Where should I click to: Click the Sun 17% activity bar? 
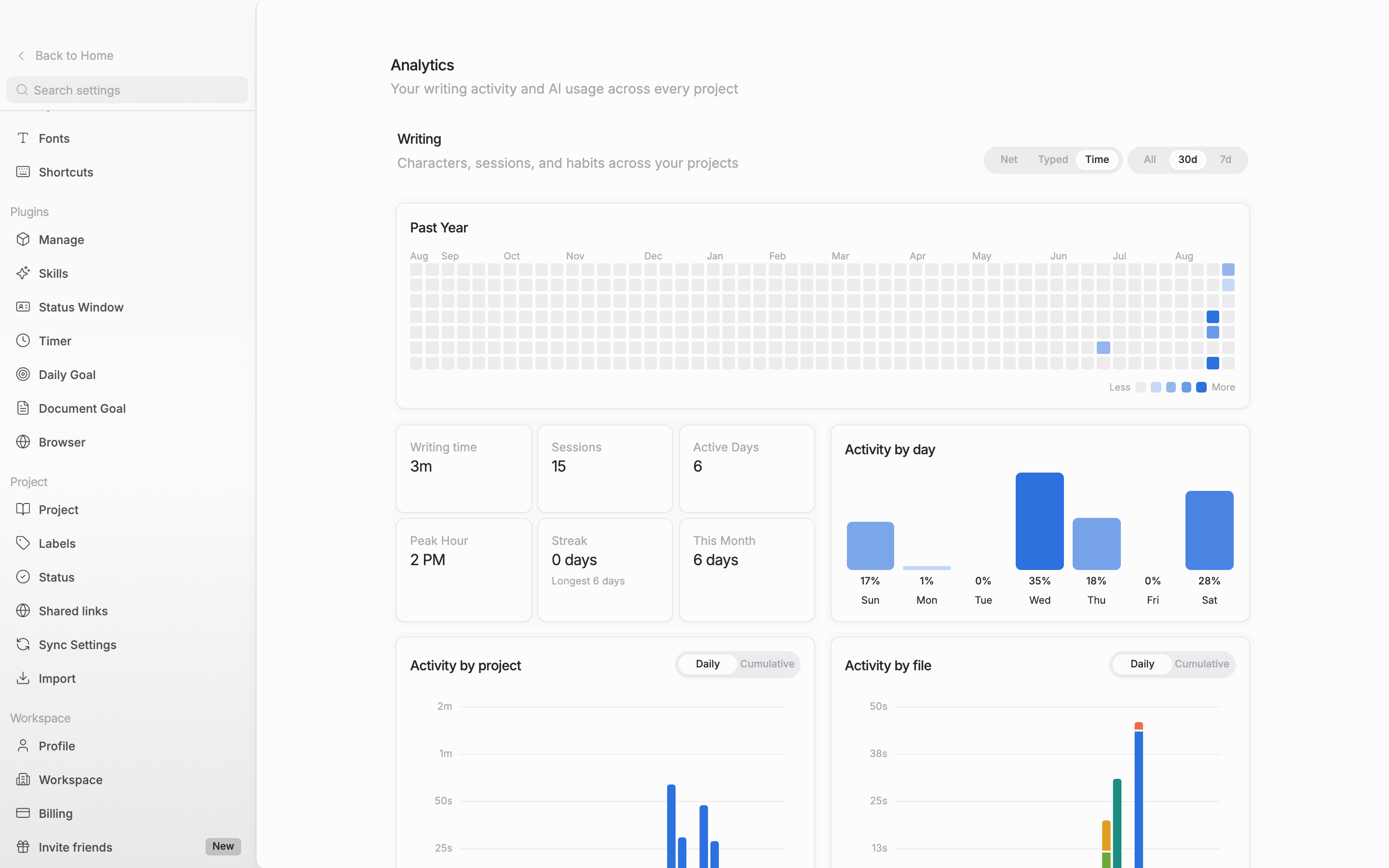point(870,545)
